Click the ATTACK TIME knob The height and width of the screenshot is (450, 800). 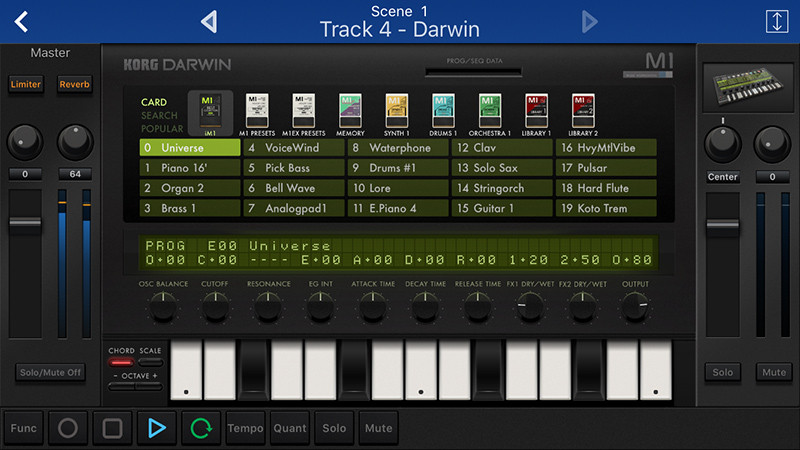pos(373,307)
